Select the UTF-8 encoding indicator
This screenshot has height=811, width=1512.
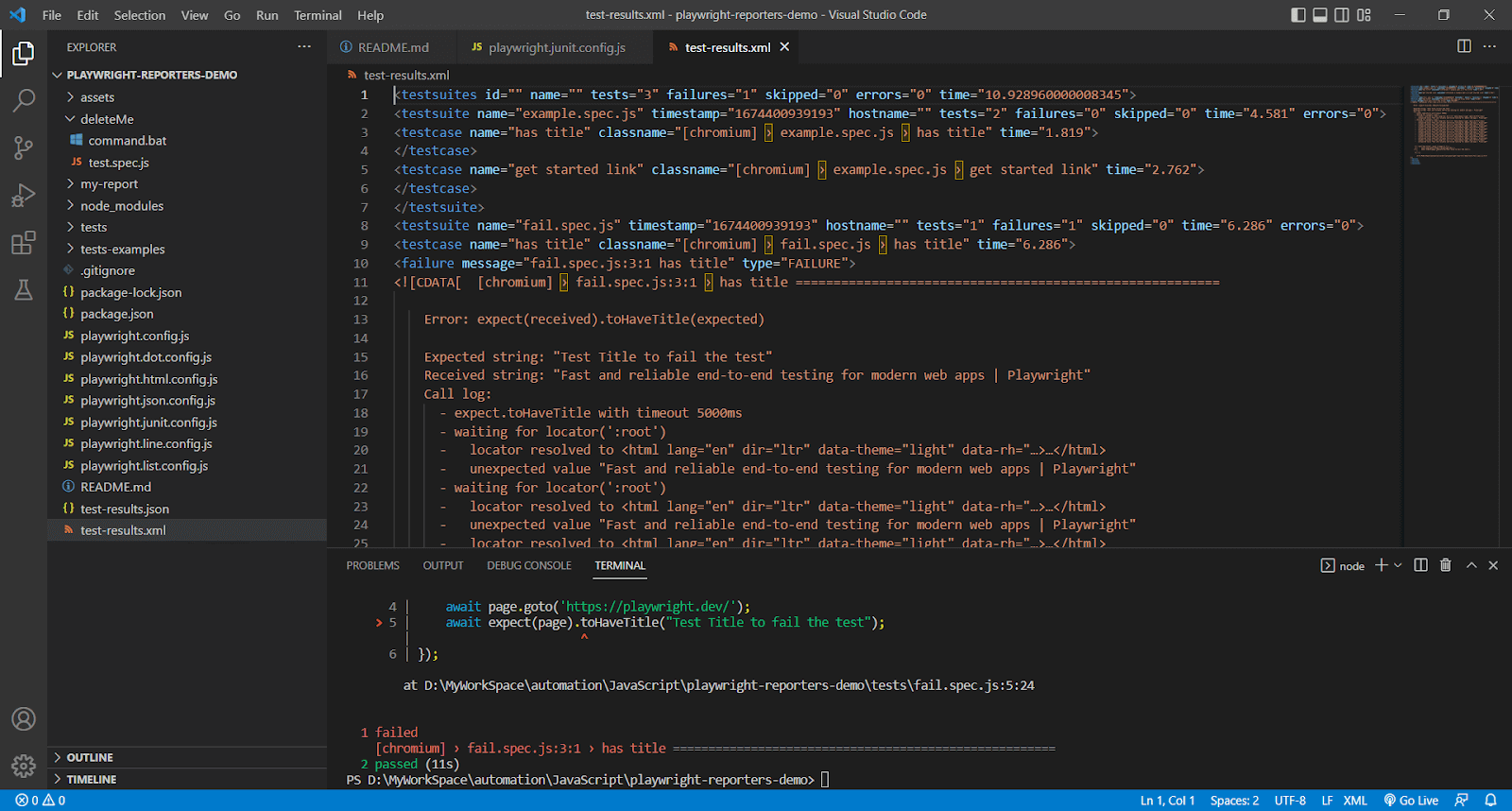pyautogui.click(x=1290, y=801)
